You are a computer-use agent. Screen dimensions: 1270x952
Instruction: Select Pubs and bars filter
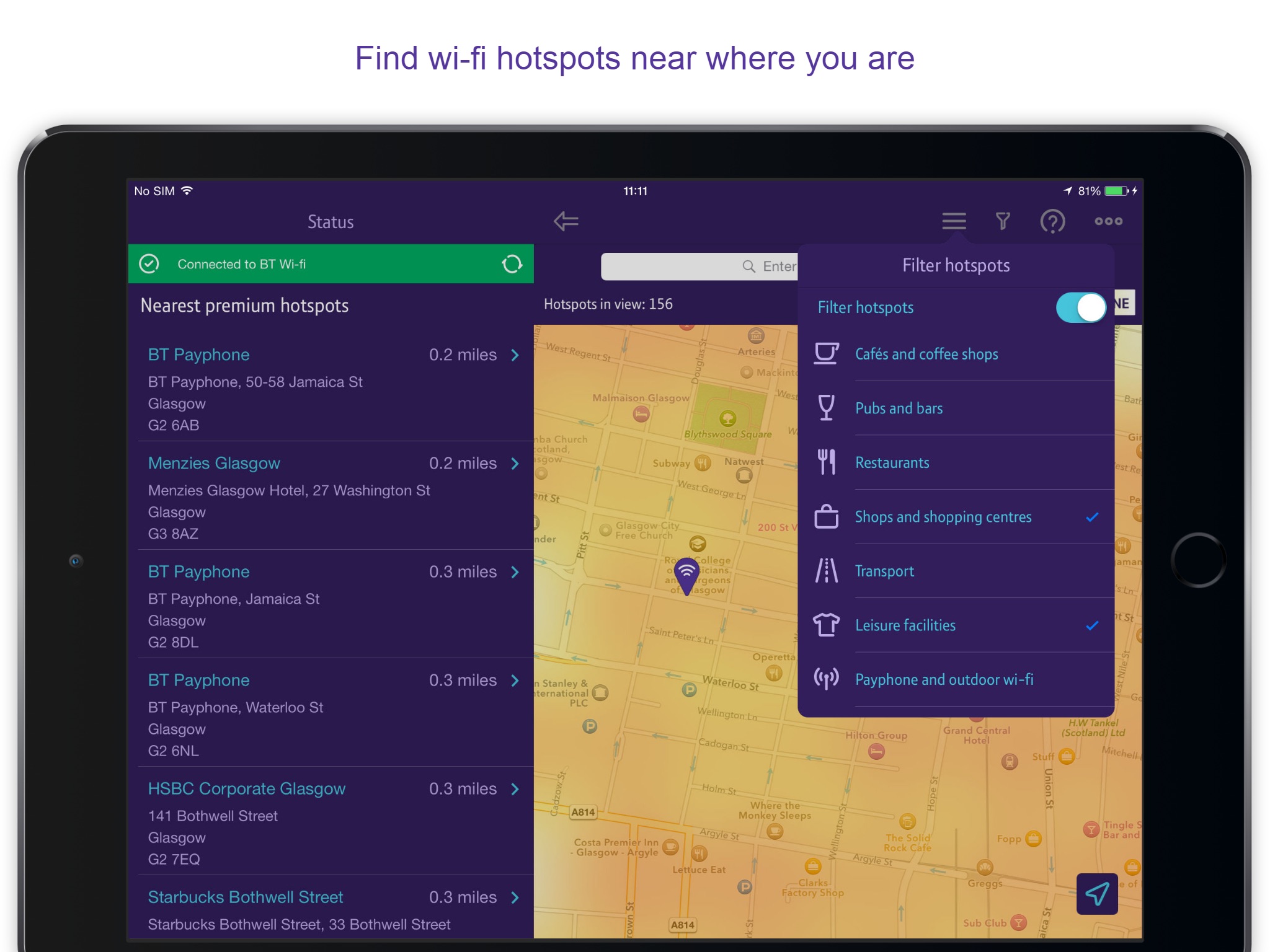[899, 408]
